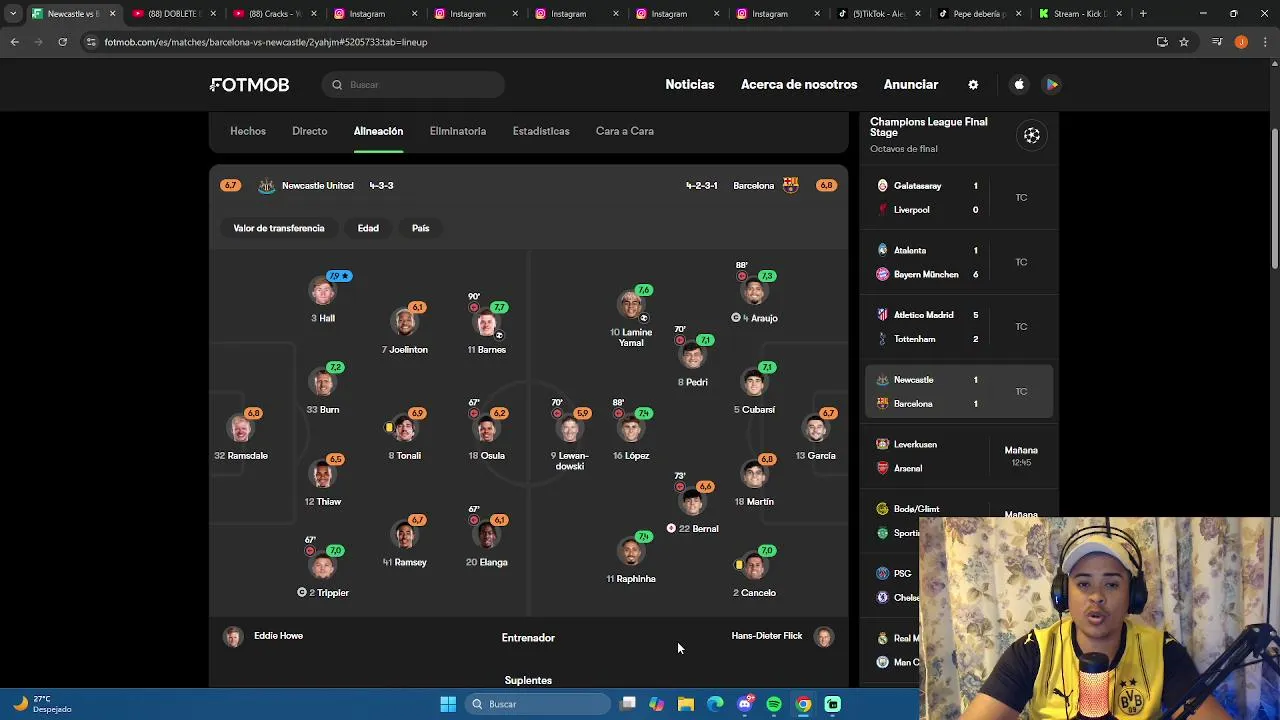Click the Apple App Store icon
The width and height of the screenshot is (1280, 720).
[x=1019, y=85]
